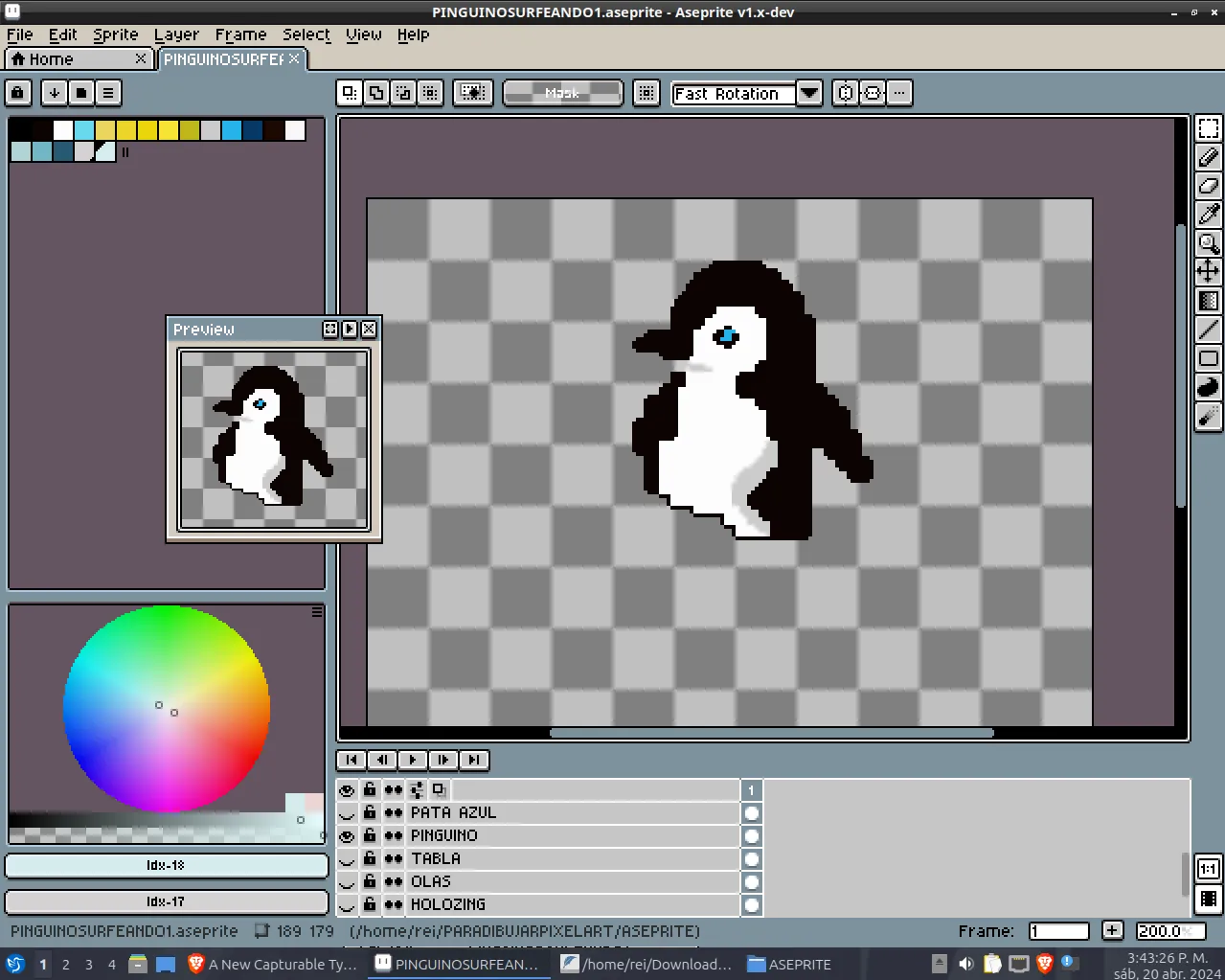Click the volume icon in system tray
Screen dimensions: 1225x980
coord(965,964)
